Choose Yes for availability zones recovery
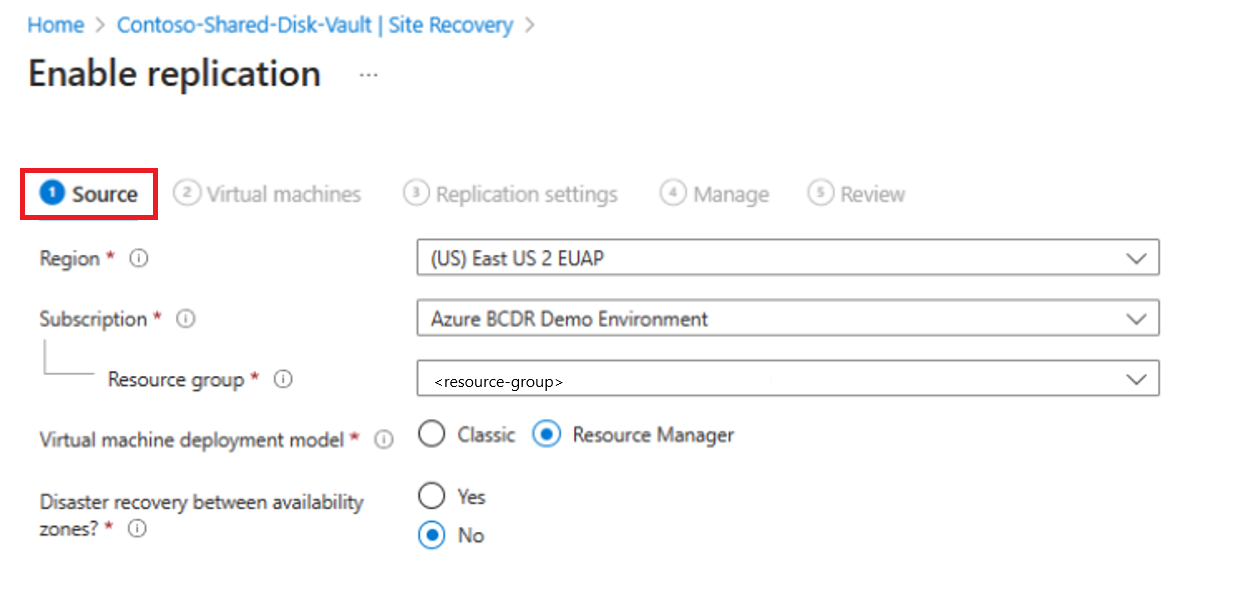This screenshot has height=598, width=1255. [431, 496]
